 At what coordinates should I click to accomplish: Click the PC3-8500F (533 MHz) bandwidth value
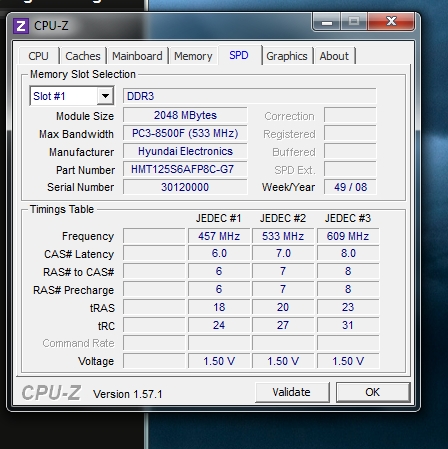[x=185, y=133]
